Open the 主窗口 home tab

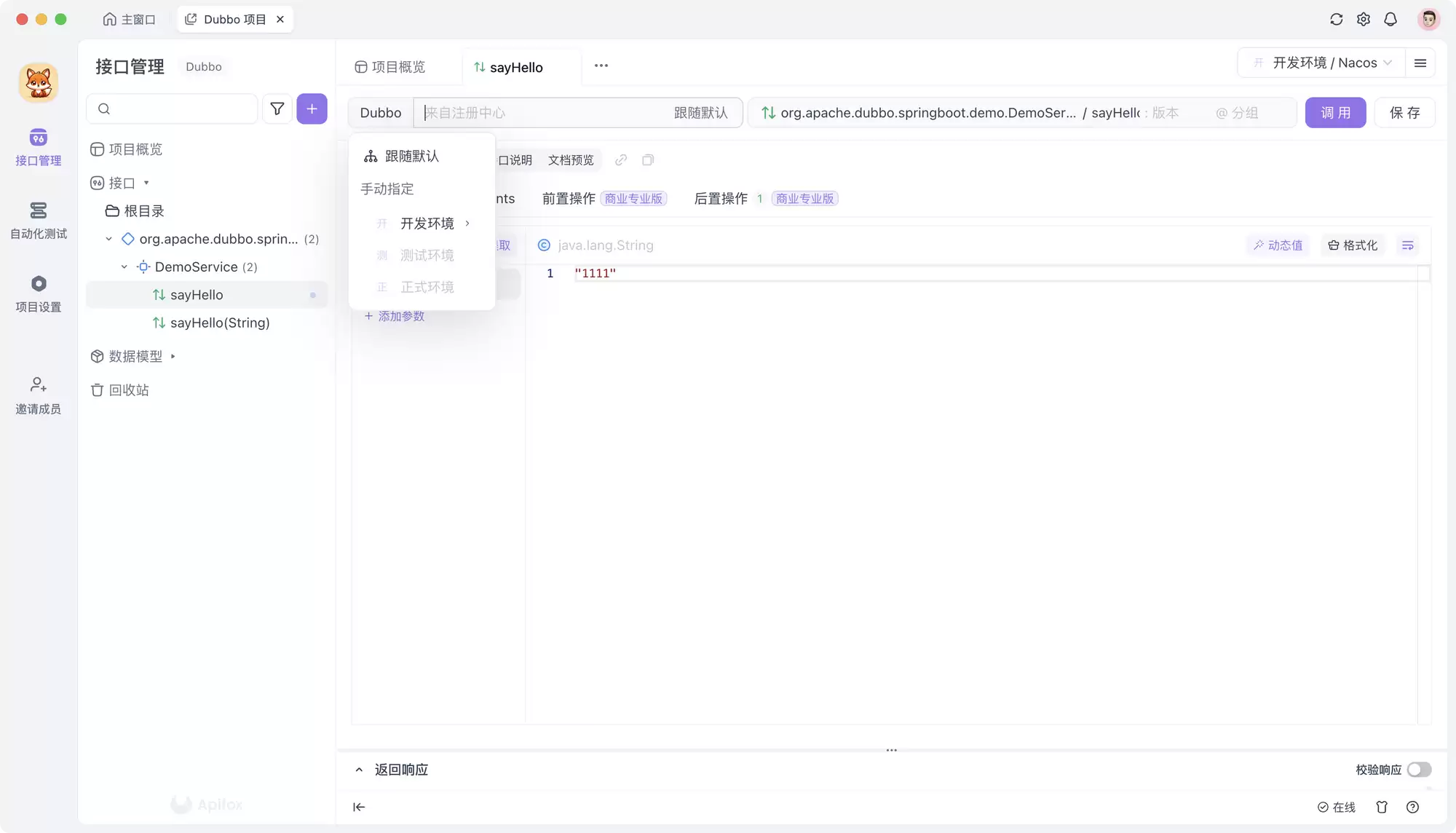tap(129, 20)
